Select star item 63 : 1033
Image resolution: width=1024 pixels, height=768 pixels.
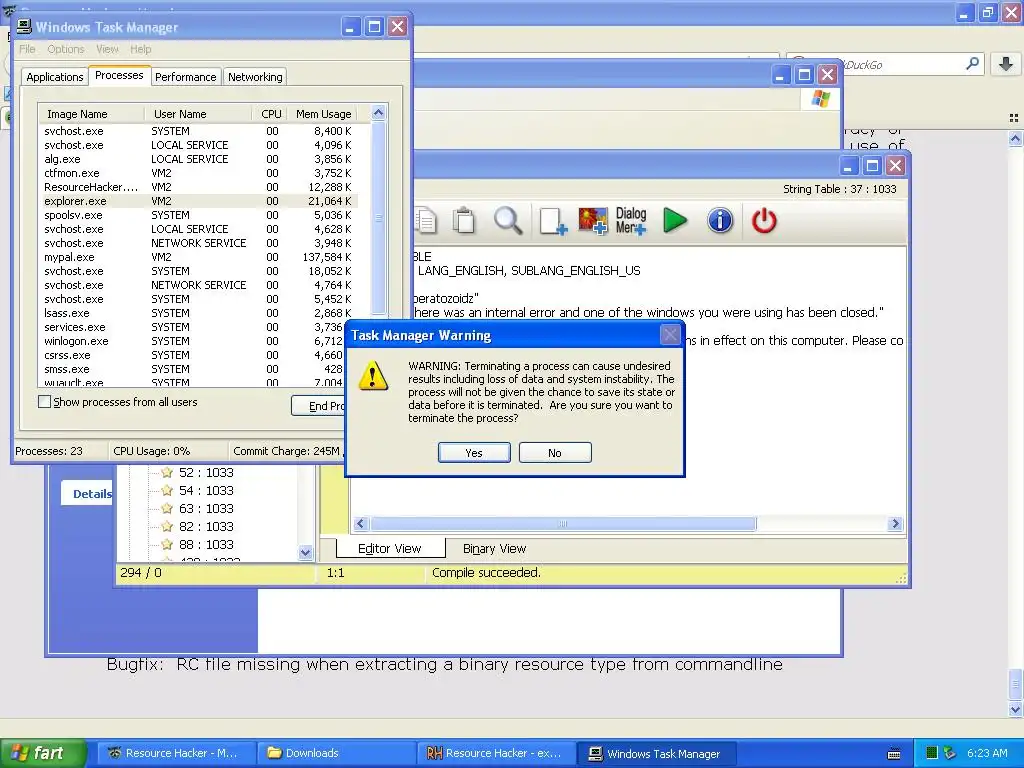tap(197, 508)
